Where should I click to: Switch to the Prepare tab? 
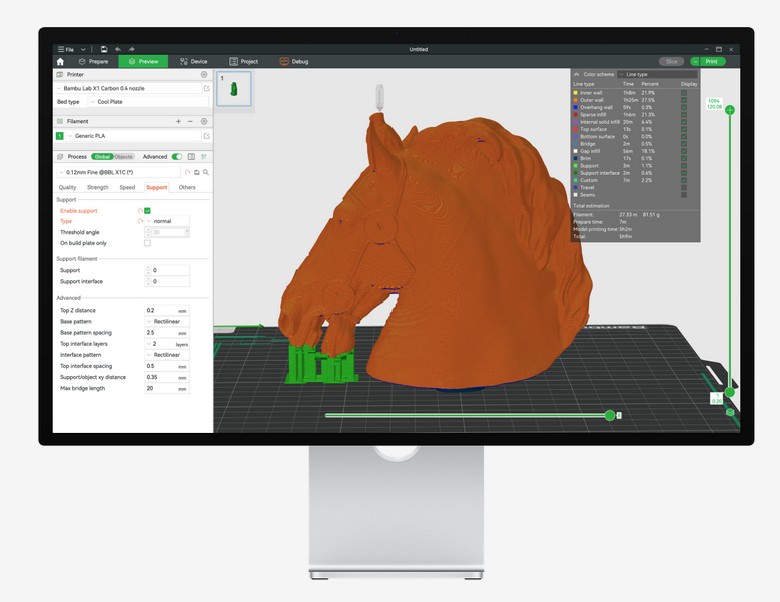(x=94, y=62)
